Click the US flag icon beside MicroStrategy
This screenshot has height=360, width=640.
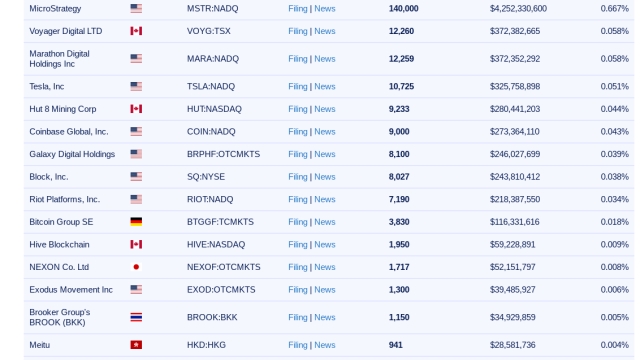pos(136,8)
